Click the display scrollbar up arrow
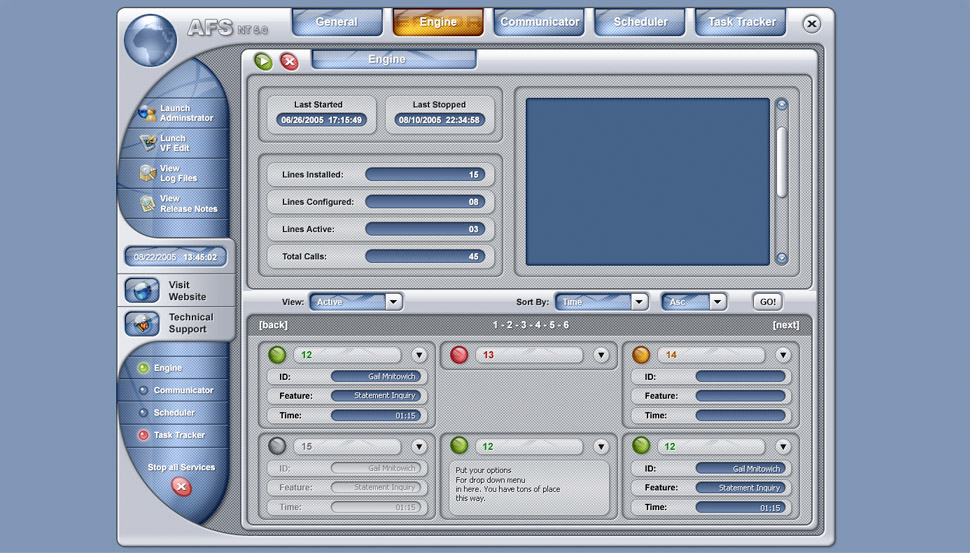 (782, 105)
